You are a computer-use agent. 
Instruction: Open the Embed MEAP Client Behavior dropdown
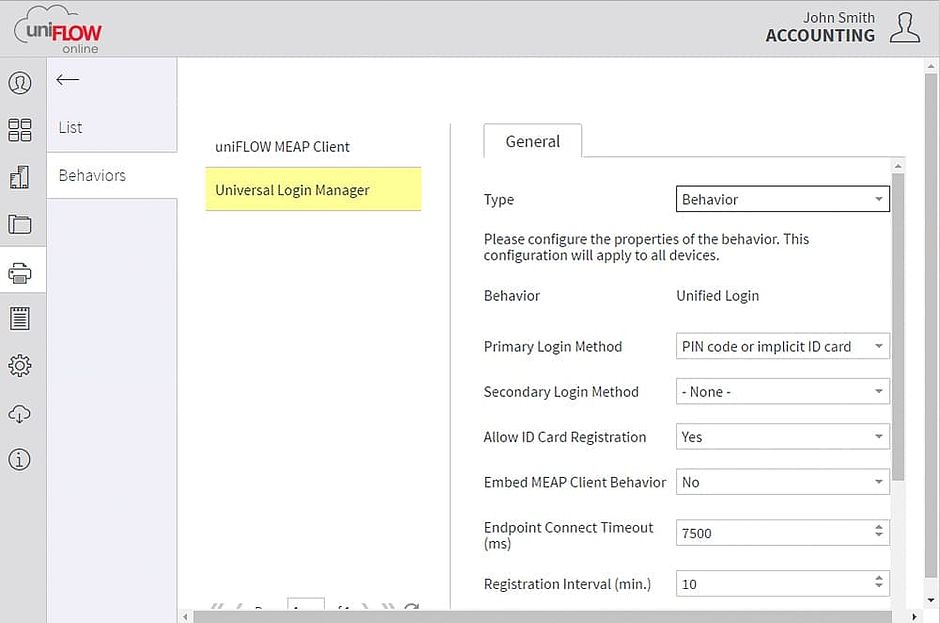coord(782,482)
